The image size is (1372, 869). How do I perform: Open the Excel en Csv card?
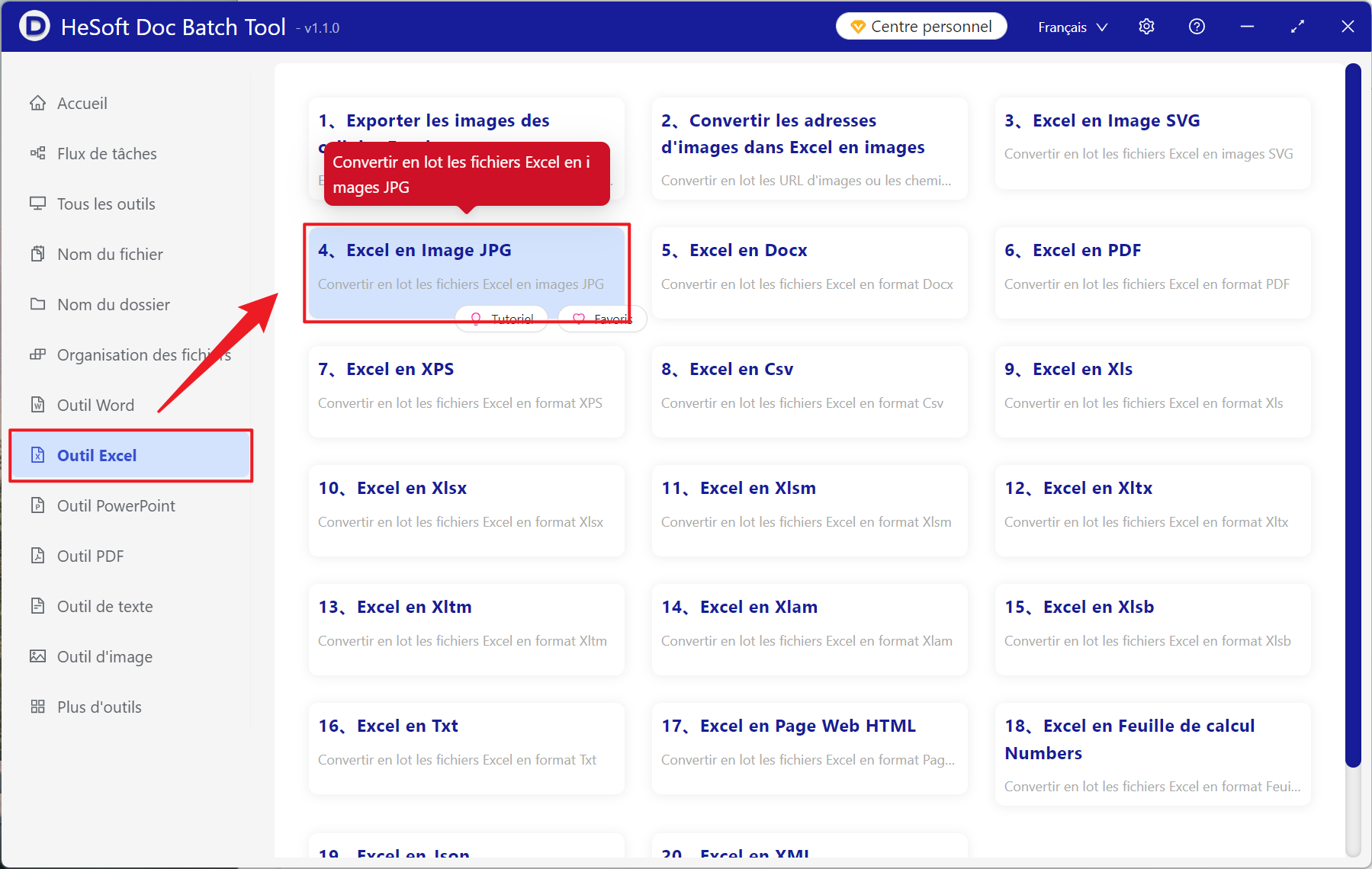[809, 392]
